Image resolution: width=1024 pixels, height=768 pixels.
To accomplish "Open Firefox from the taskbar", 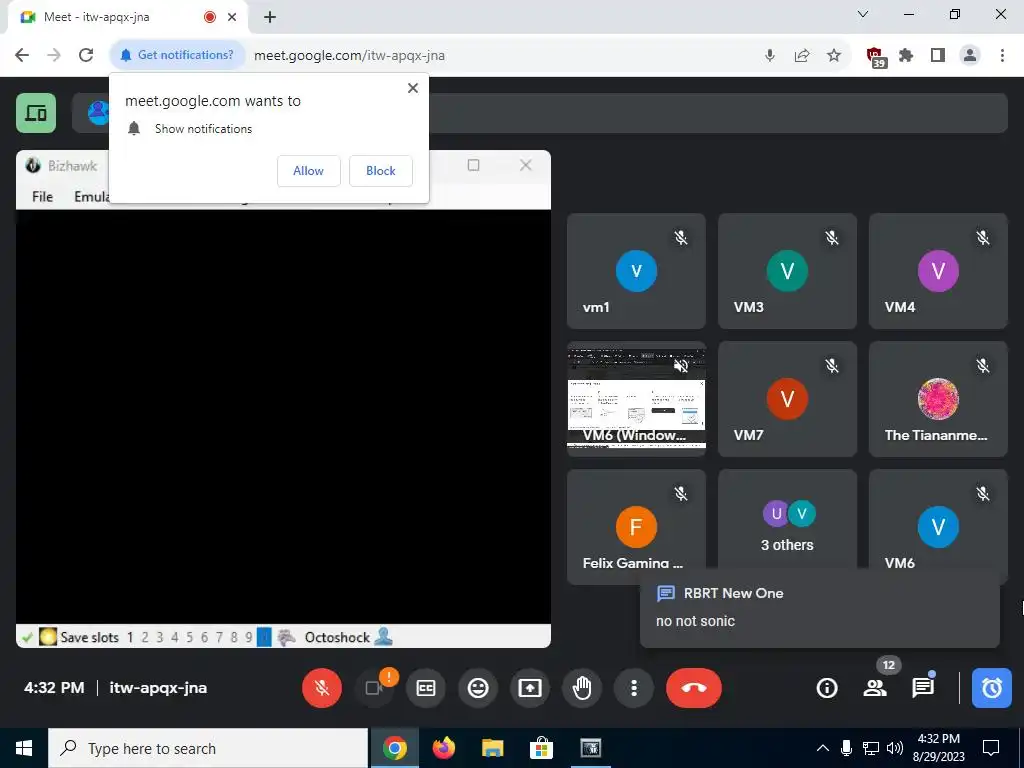I will (443, 748).
